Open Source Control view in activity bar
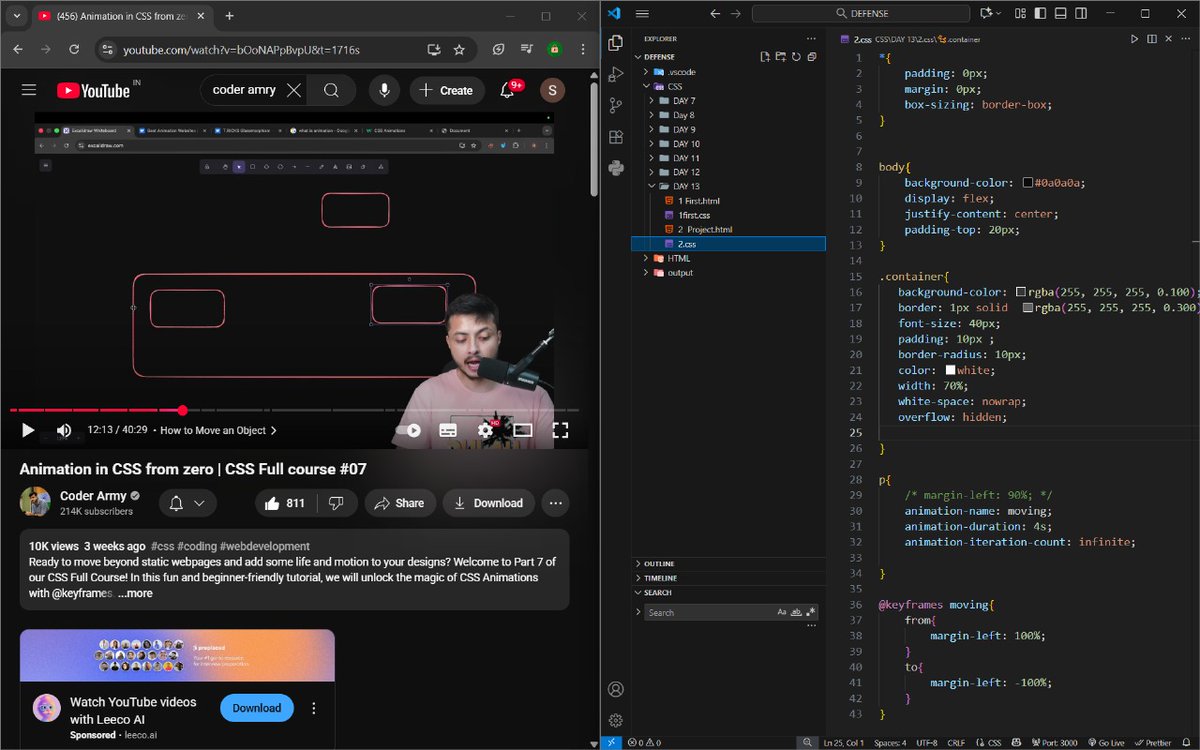1200x750 pixels. tap(615, 106)
